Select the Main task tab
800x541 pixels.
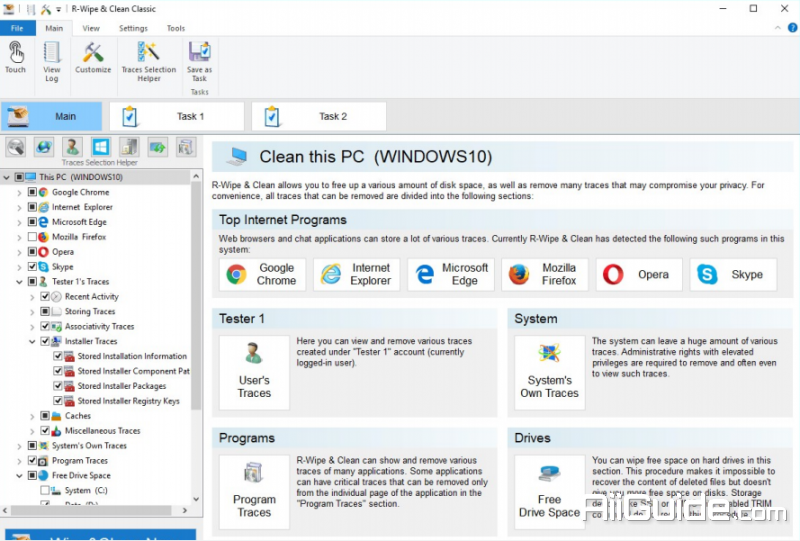point(51,116)
